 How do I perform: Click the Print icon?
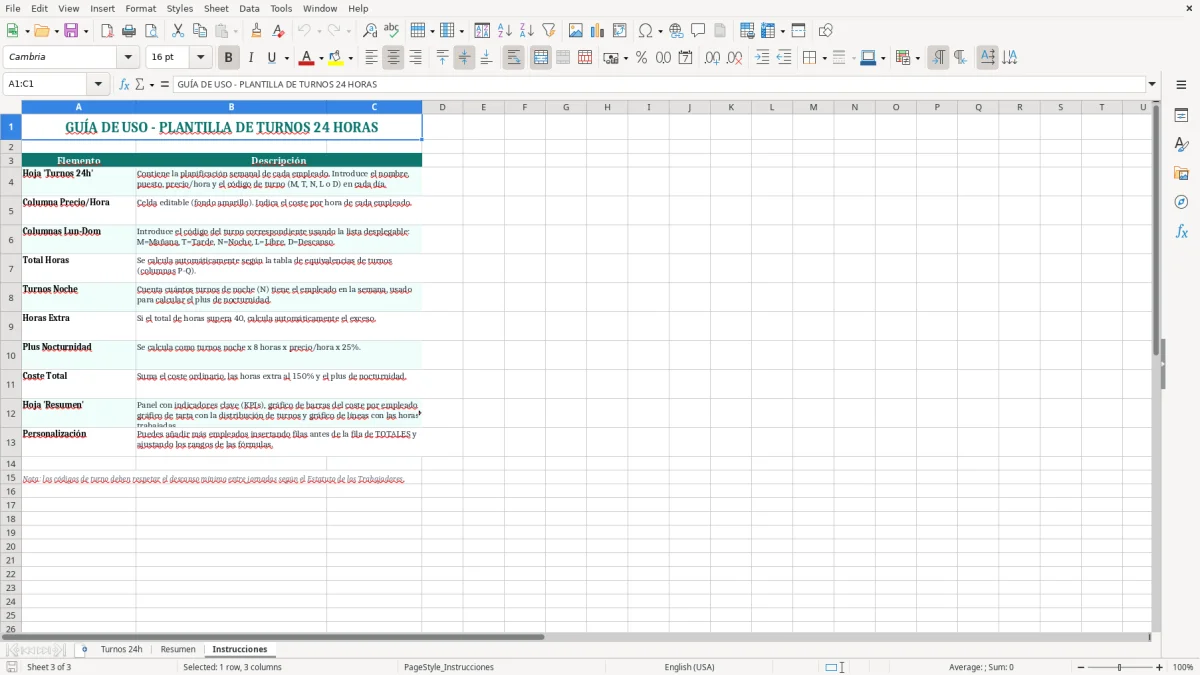(128, 31)
